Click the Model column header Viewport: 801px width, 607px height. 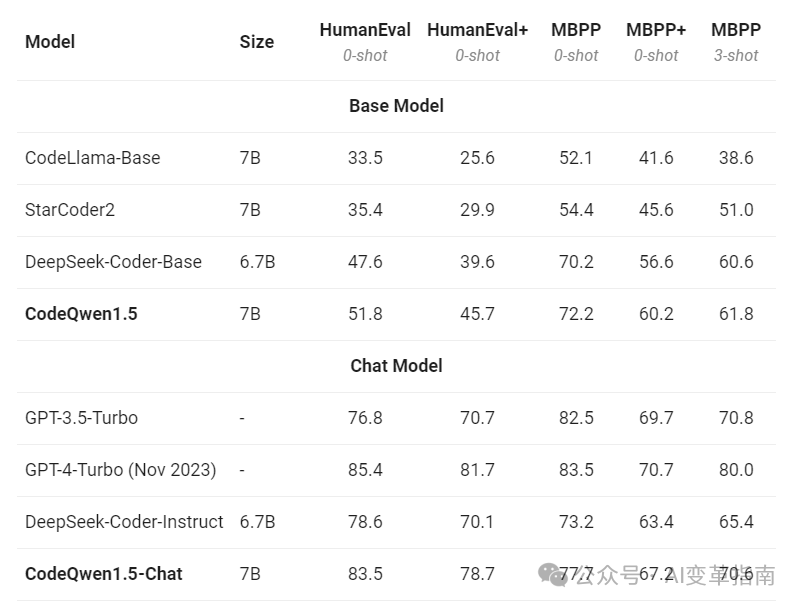click(50, 41)
